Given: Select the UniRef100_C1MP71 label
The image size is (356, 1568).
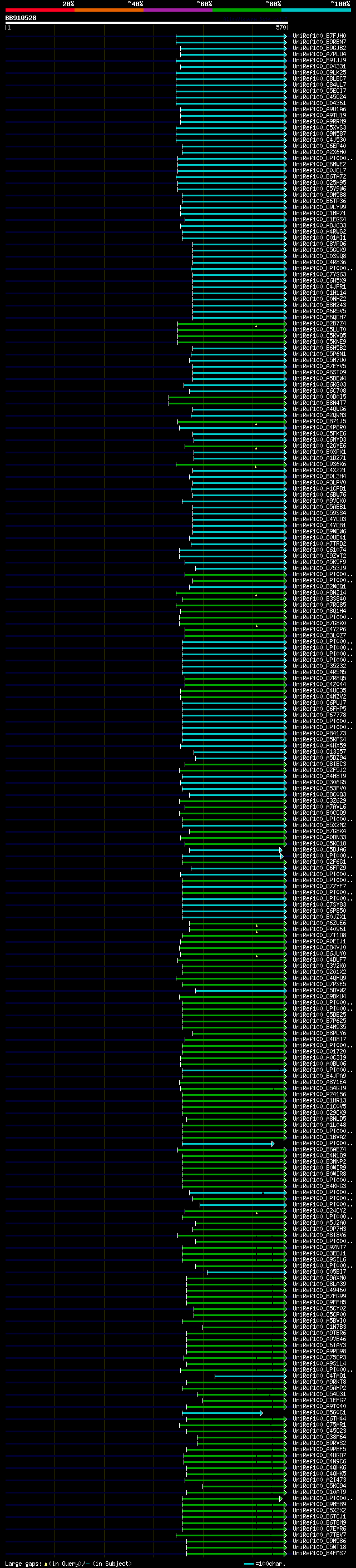Looking at the screenshot, I should click(x=319, y=213).
